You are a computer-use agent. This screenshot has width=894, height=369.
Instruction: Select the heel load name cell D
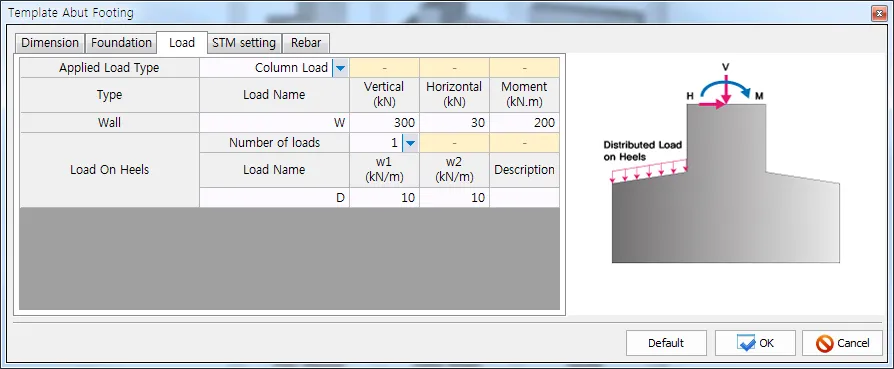pos(275,198)
